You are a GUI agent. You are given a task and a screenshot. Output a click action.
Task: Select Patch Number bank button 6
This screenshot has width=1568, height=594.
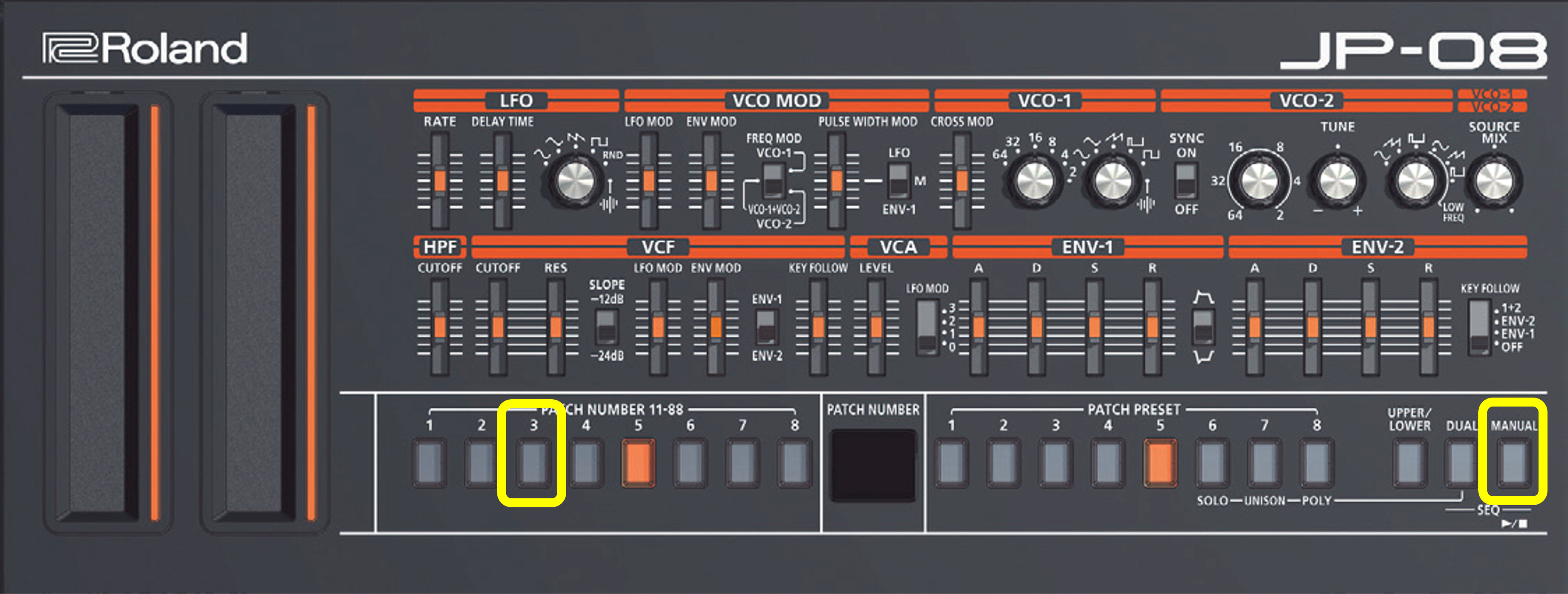tap(690, 463)
